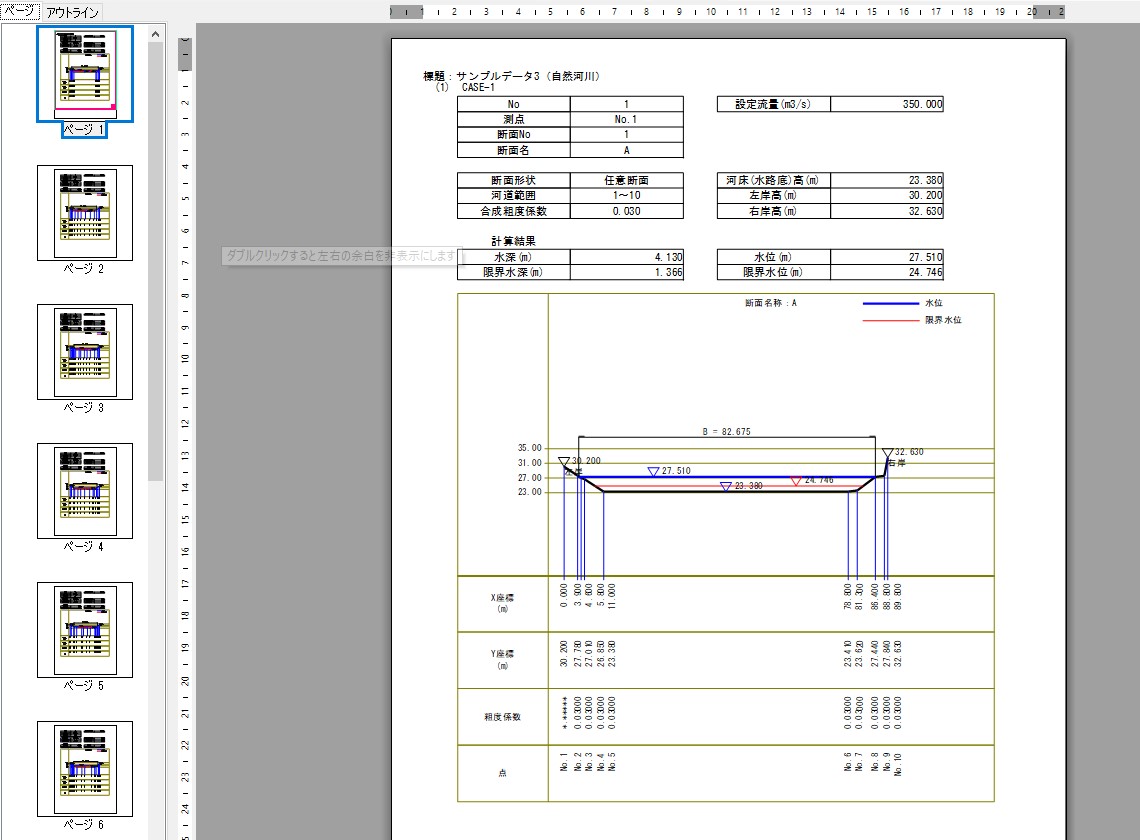Image resolution: width=1140 pixels, height=840 pixels.
Task: Switch to the アウトライン tab
Action: pyautogui.click(x=73, y=13)
